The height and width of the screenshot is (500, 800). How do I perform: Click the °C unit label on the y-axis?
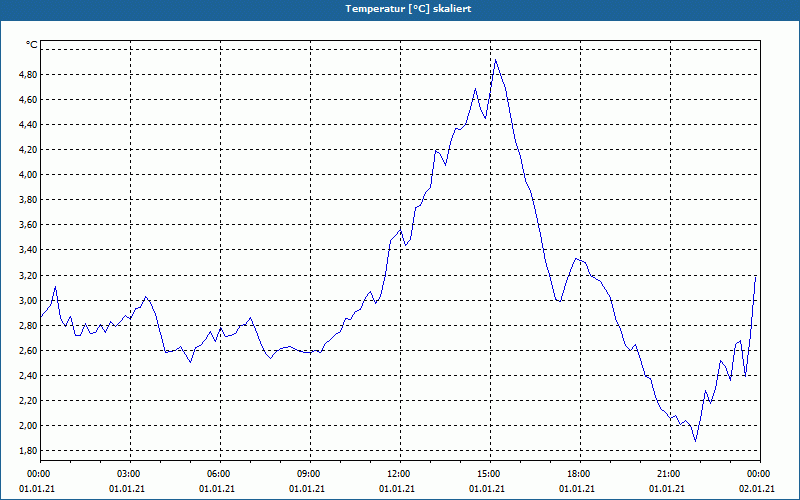tap(32, 45)
